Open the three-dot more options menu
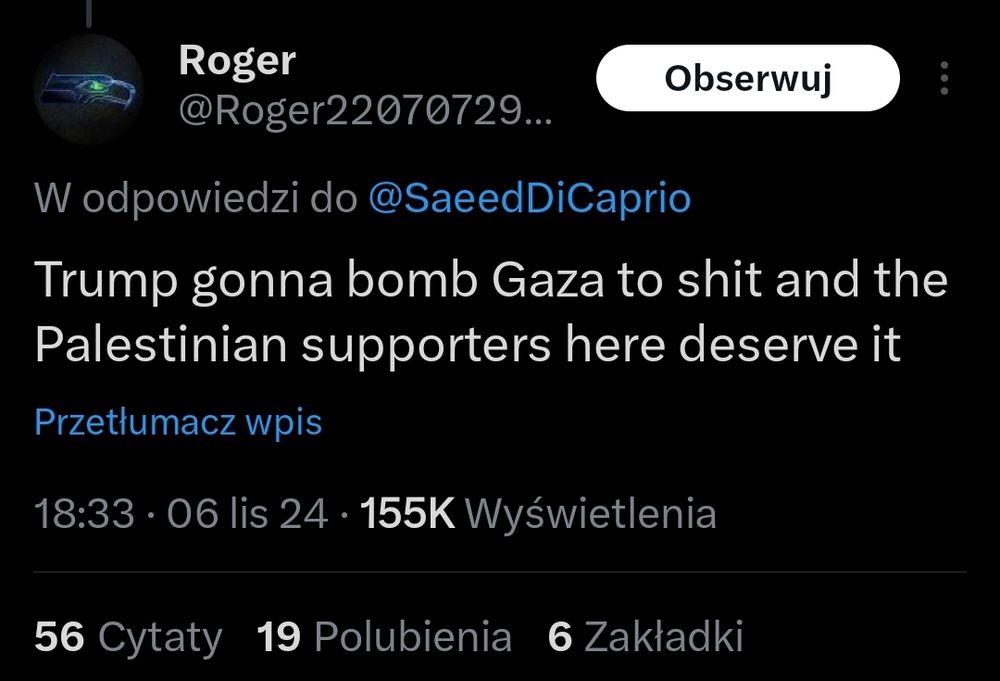This screenshot has width=1000, height=681. pos(946,79)
